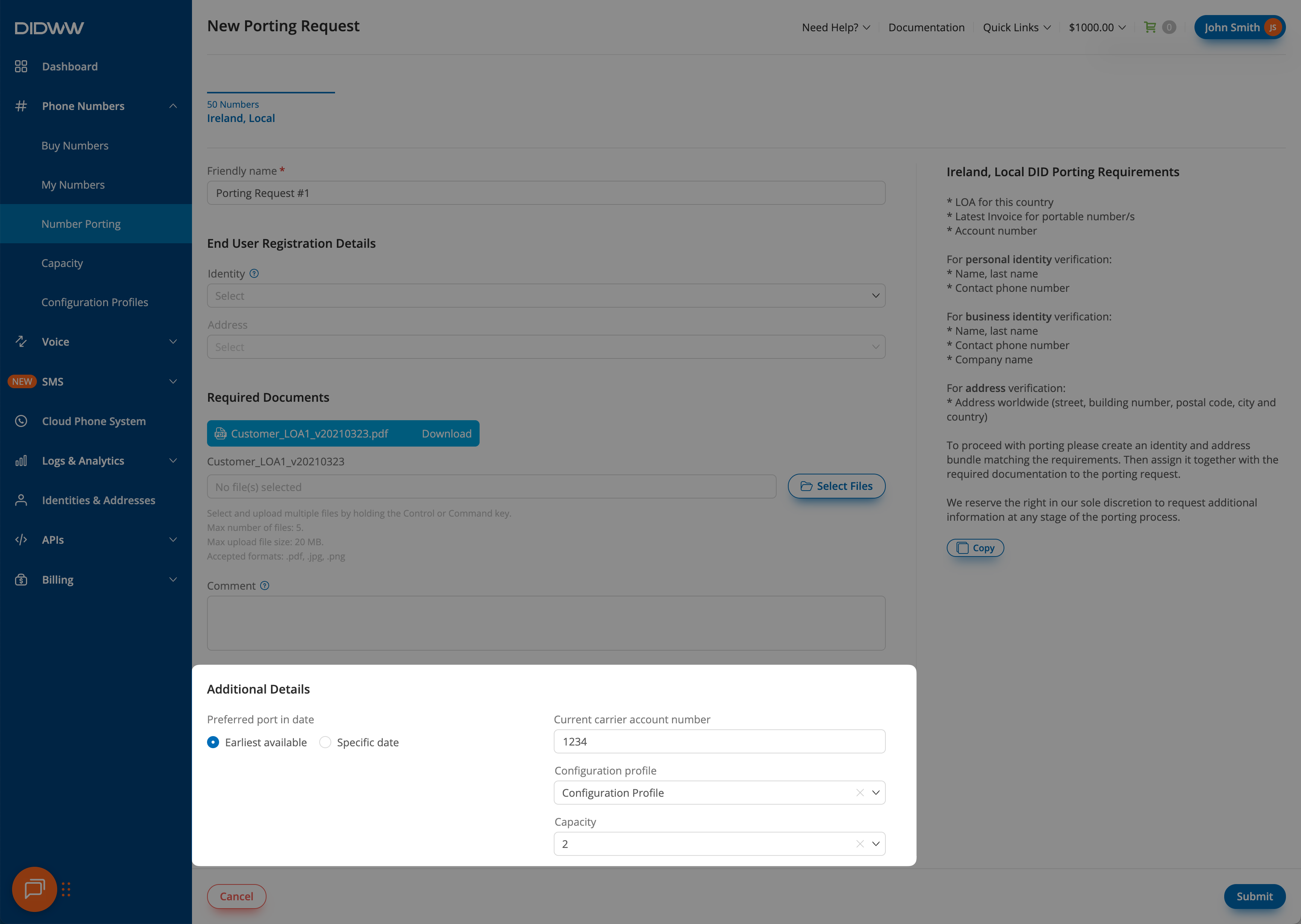Viewport: 1301px width, 924px height.
Task: Expand the Capacity dropdown arrow
Action: click(x=876, y=844)
